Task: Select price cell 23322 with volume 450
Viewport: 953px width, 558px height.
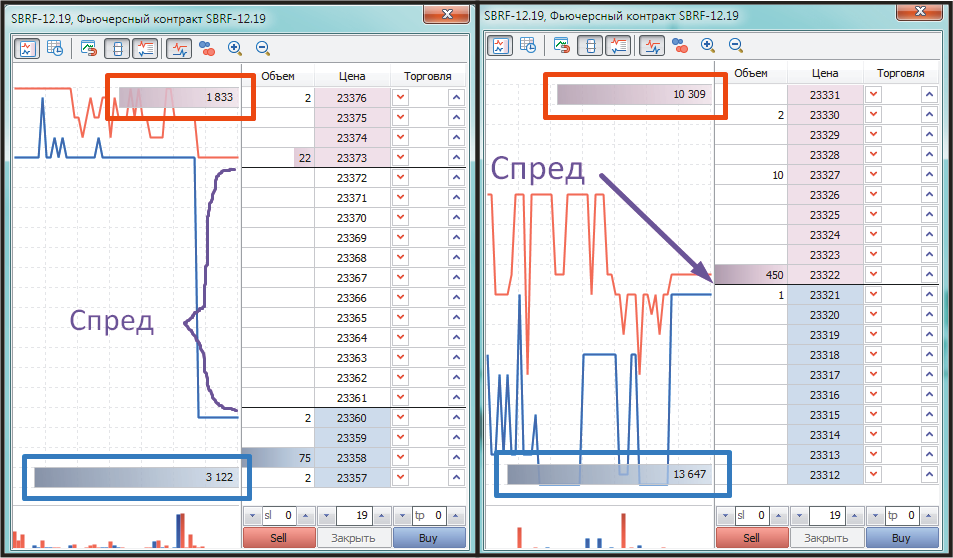Action: [825, 275]
